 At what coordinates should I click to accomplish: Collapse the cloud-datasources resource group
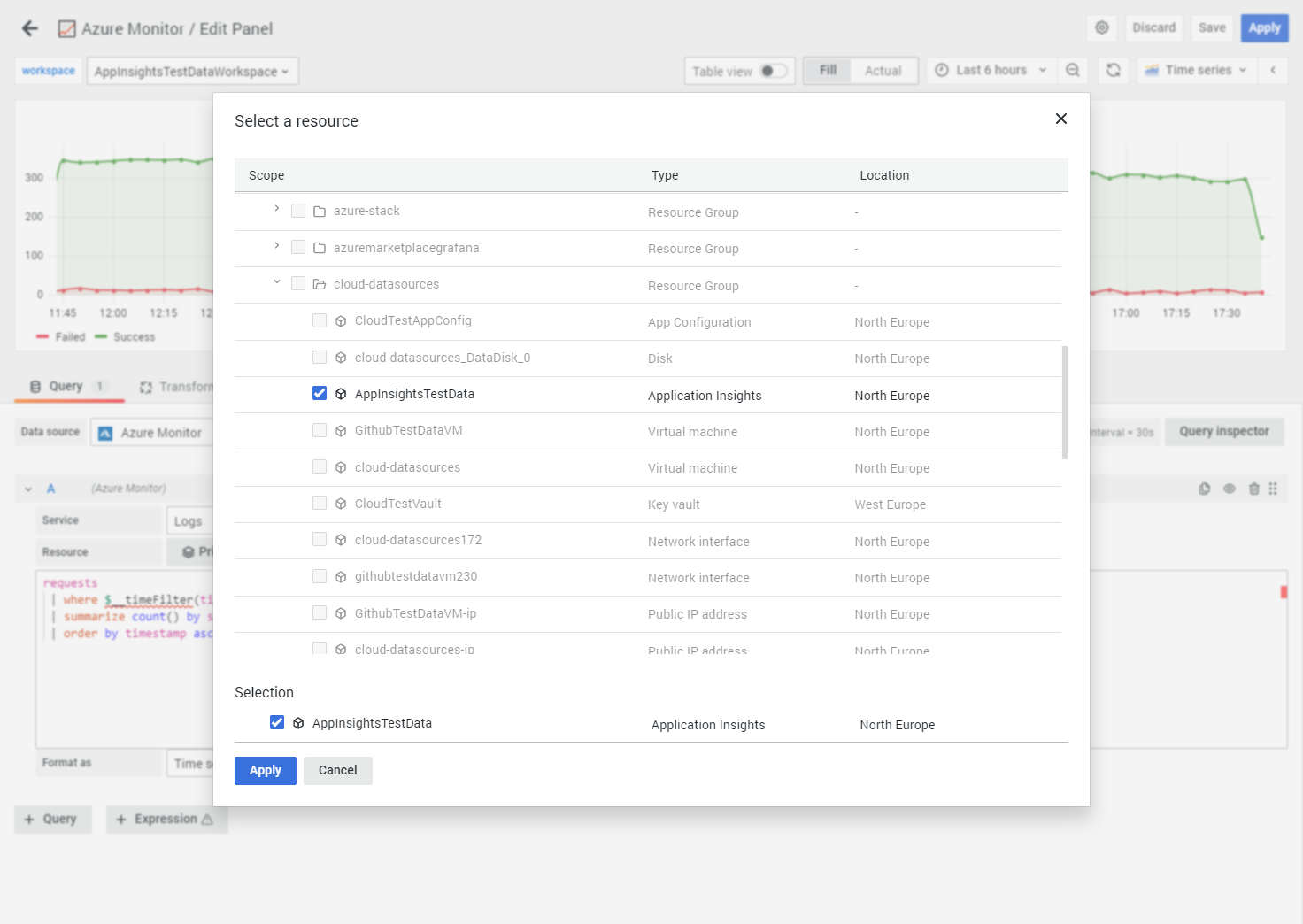pyautogui.click(x=276, y=283)
